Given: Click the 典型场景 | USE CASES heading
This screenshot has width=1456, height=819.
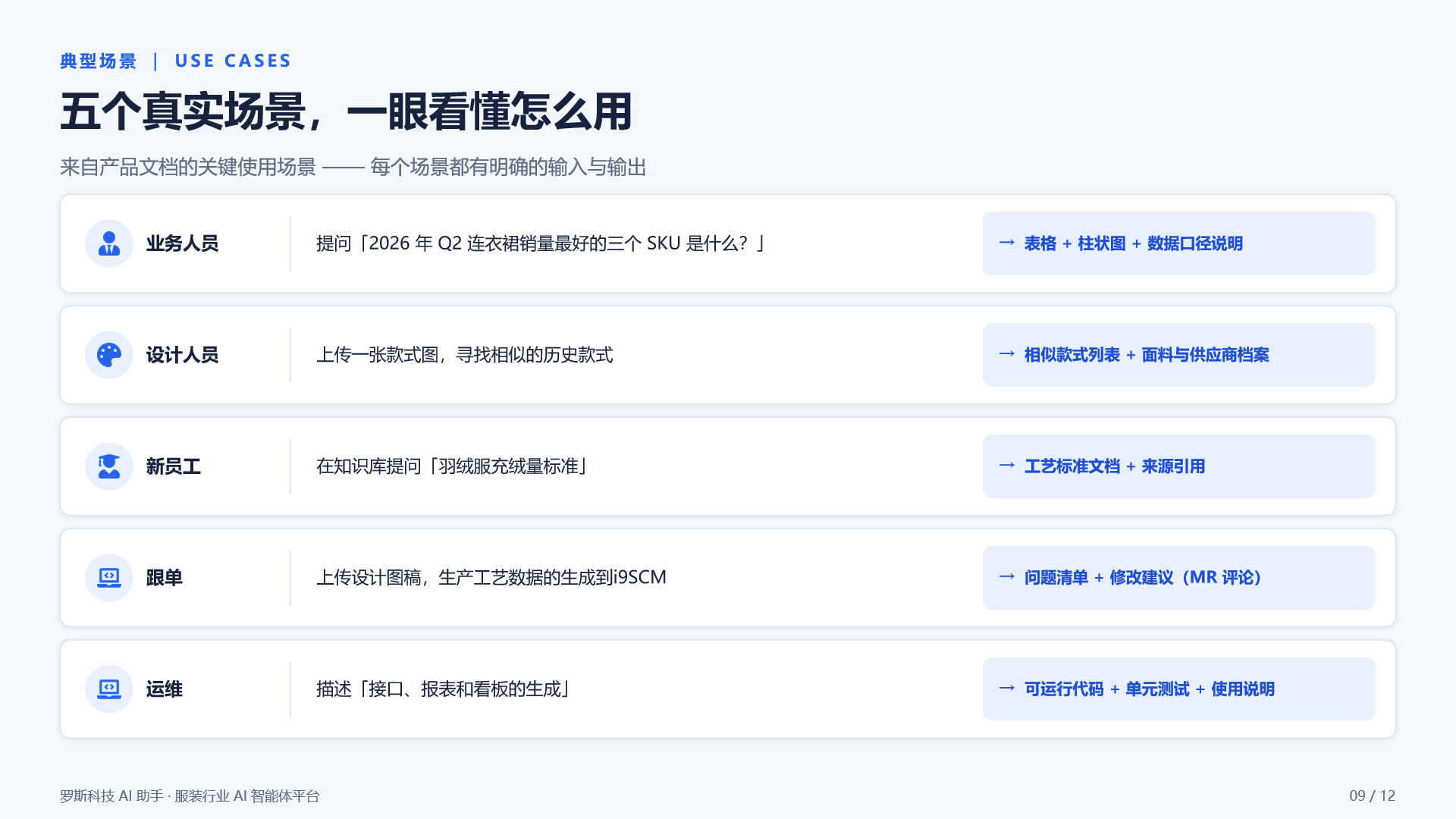Looking at the screenshot, I should coord(175,61).
